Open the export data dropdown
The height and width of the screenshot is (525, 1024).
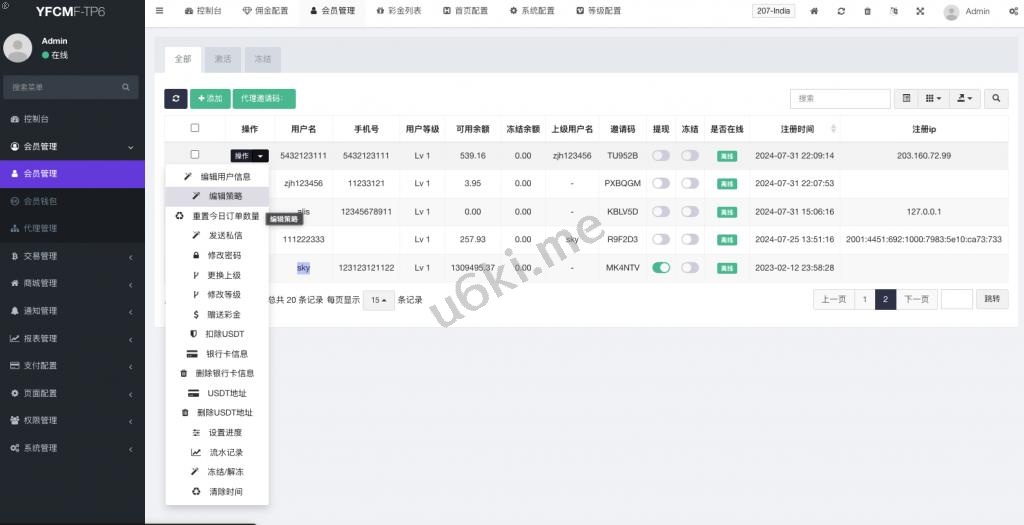pos(964,99)
